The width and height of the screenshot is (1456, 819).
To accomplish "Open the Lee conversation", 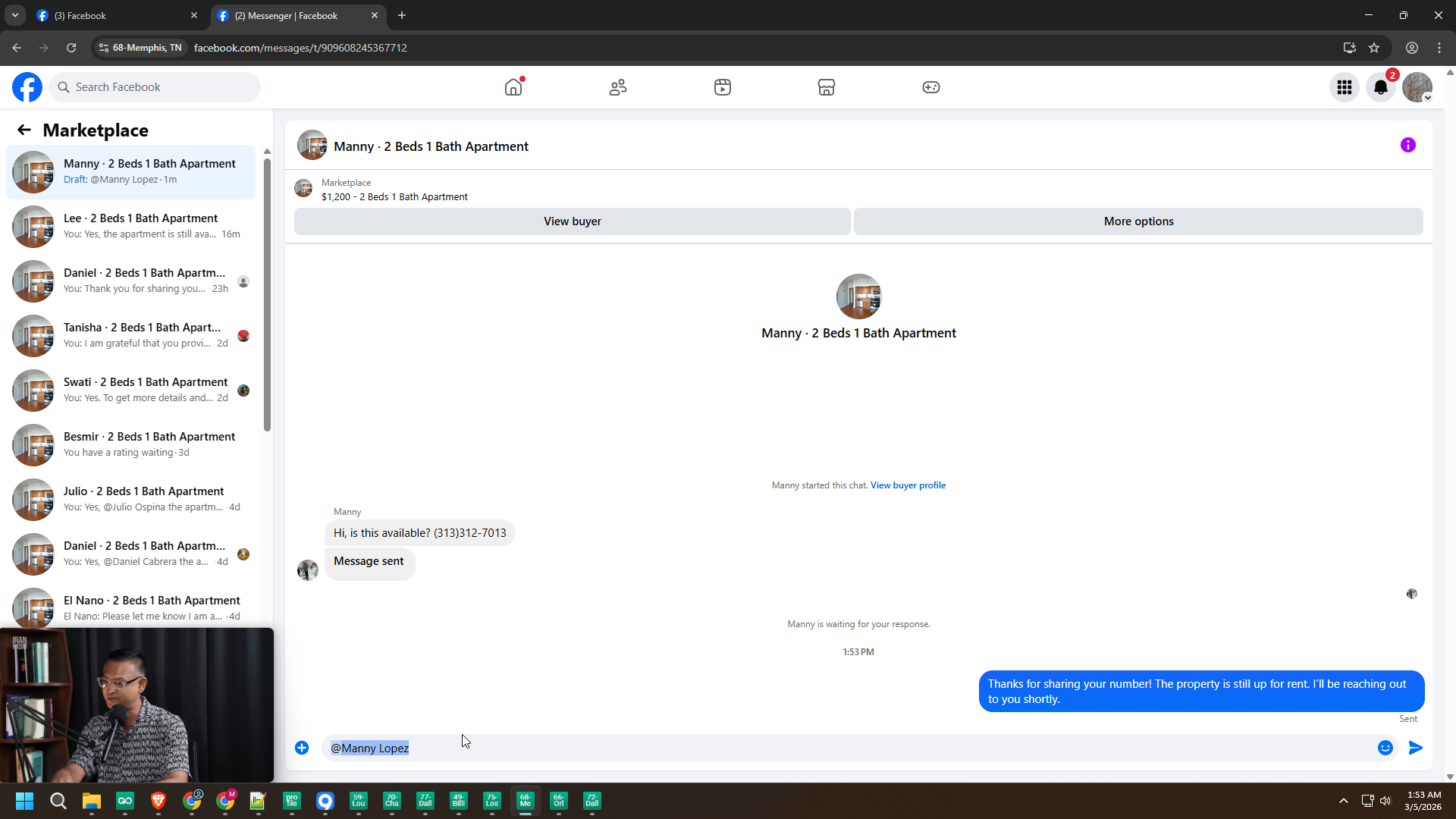I will pyautogui.click(x=130, y=227).
